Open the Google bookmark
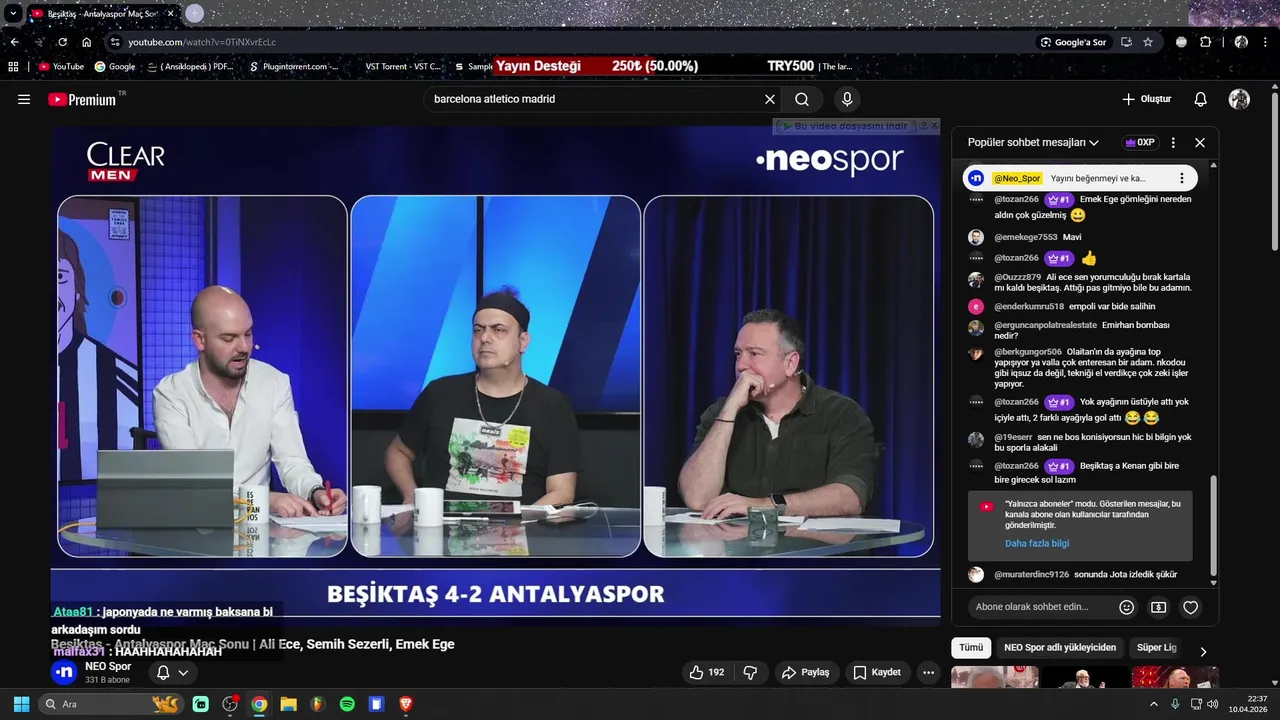 [x=116, y=66]
